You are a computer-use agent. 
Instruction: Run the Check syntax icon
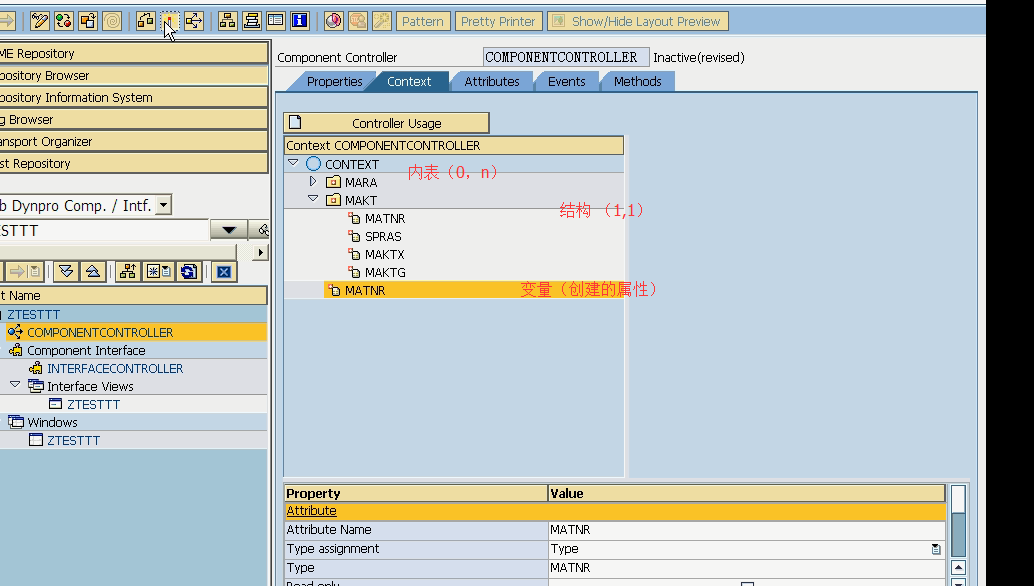click(x=146, y=21)
